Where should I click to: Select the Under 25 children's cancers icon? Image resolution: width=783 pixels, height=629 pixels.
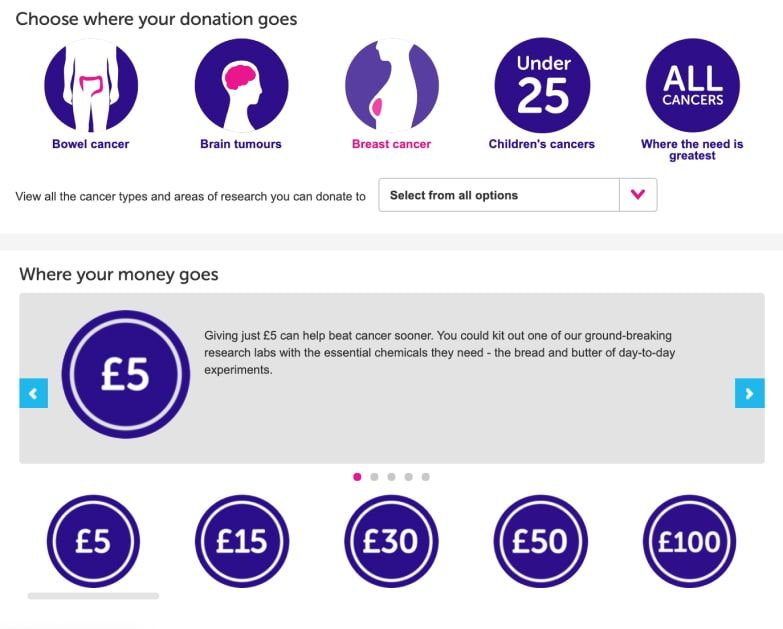click(542, 85)
